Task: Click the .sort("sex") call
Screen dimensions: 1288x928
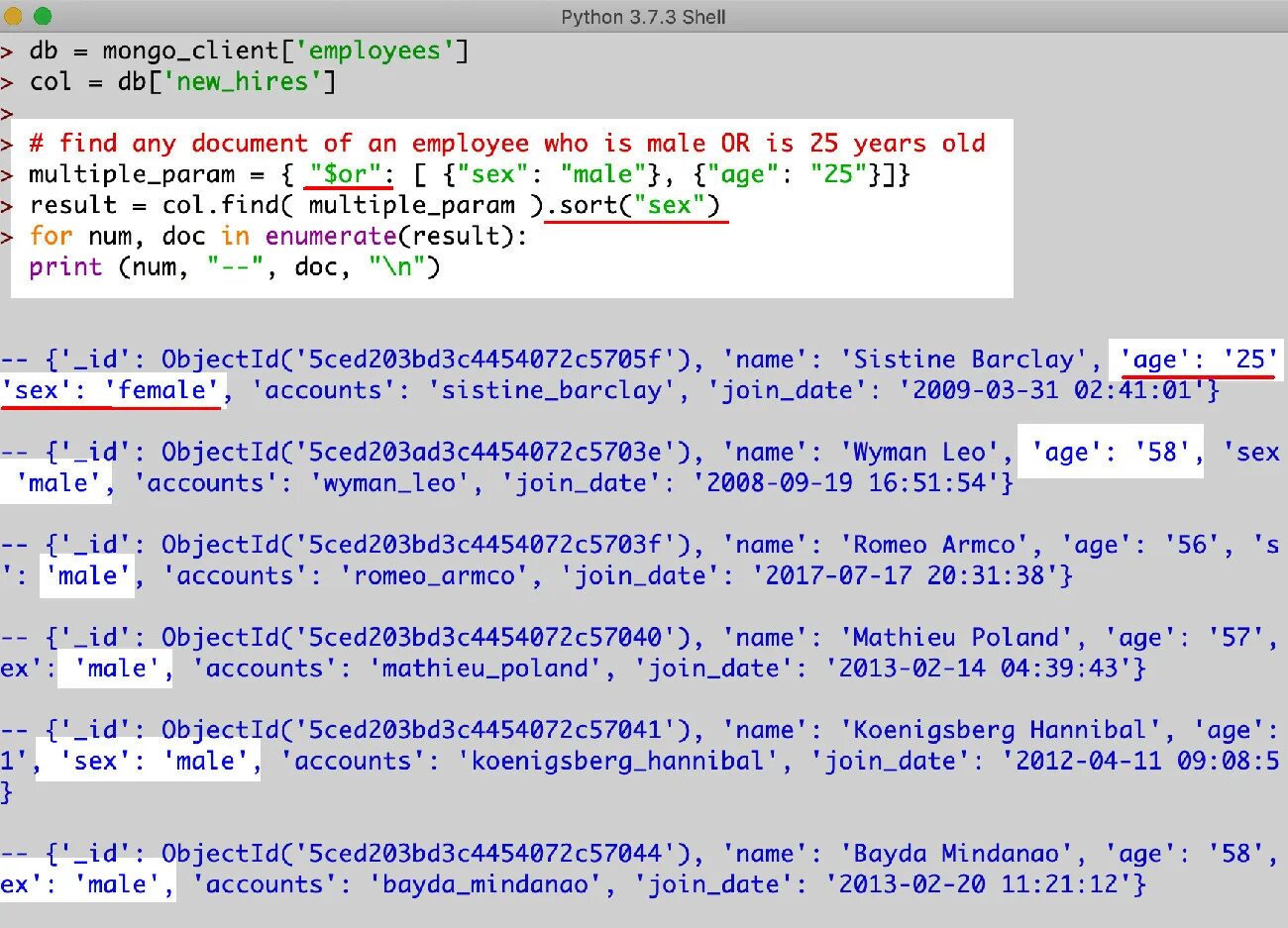Action: click(x=635, y=205)
